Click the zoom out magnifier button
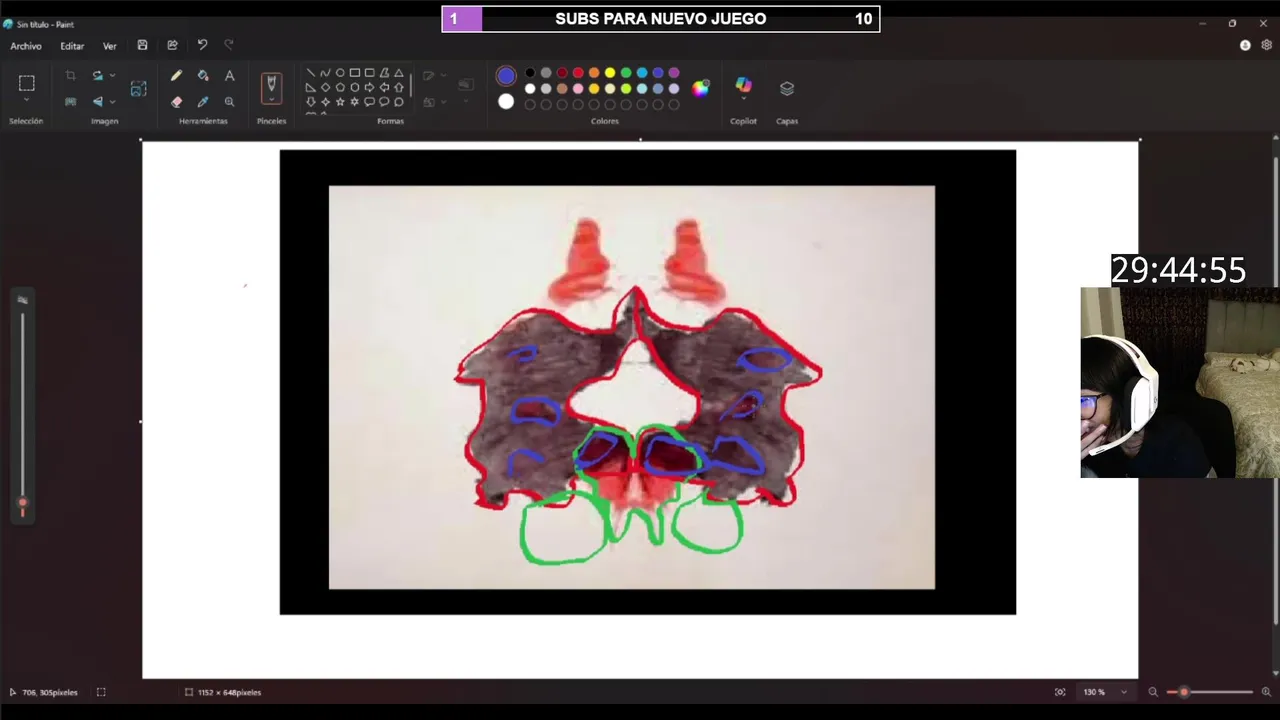The width and height of the screenshot is (1280, 720). coord(1153,692)
